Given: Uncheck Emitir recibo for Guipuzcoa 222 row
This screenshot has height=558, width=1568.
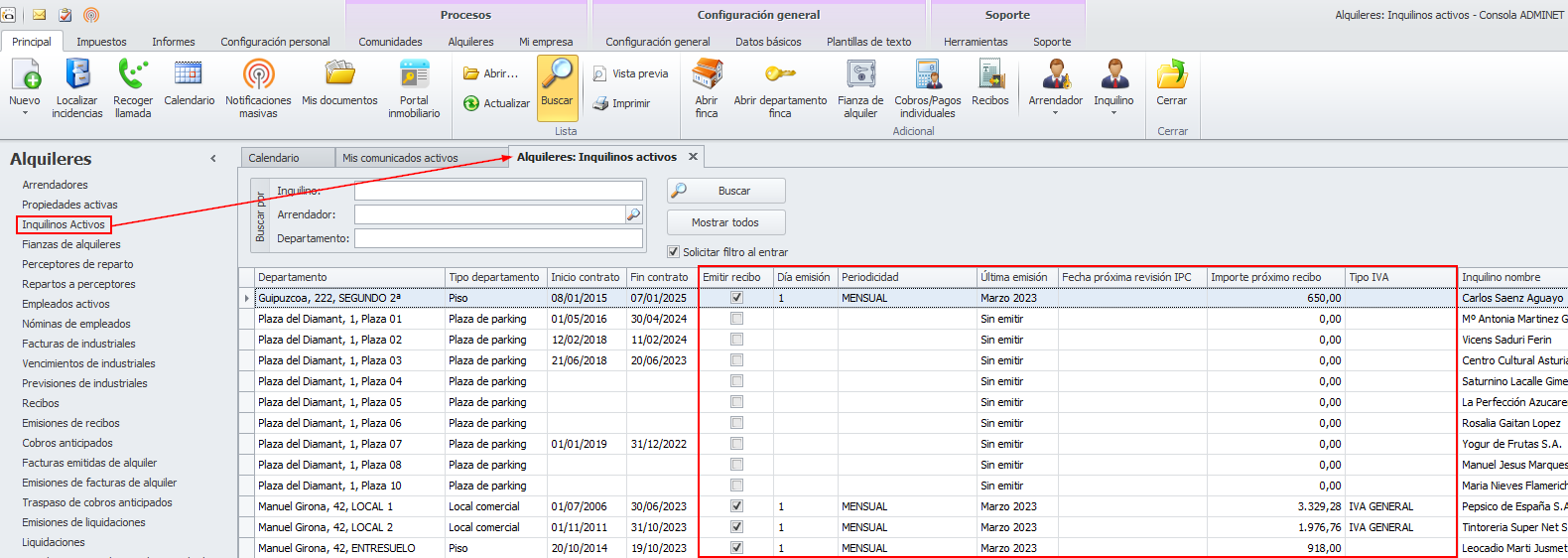Looking at the screenshot, I should tap(736, 298).
